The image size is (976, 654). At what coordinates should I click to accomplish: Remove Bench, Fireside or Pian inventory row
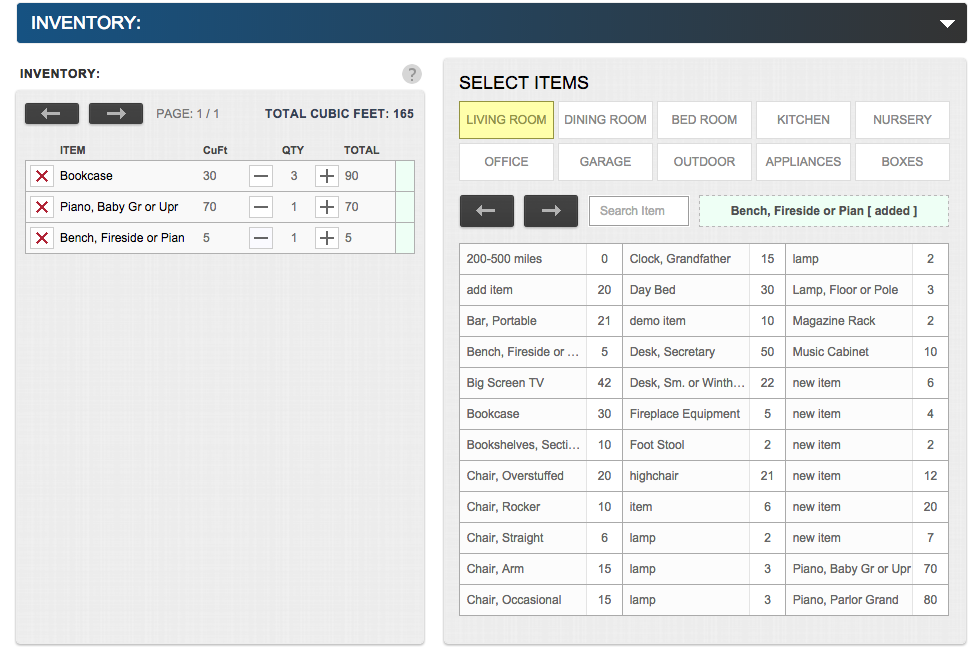point(41,238)
